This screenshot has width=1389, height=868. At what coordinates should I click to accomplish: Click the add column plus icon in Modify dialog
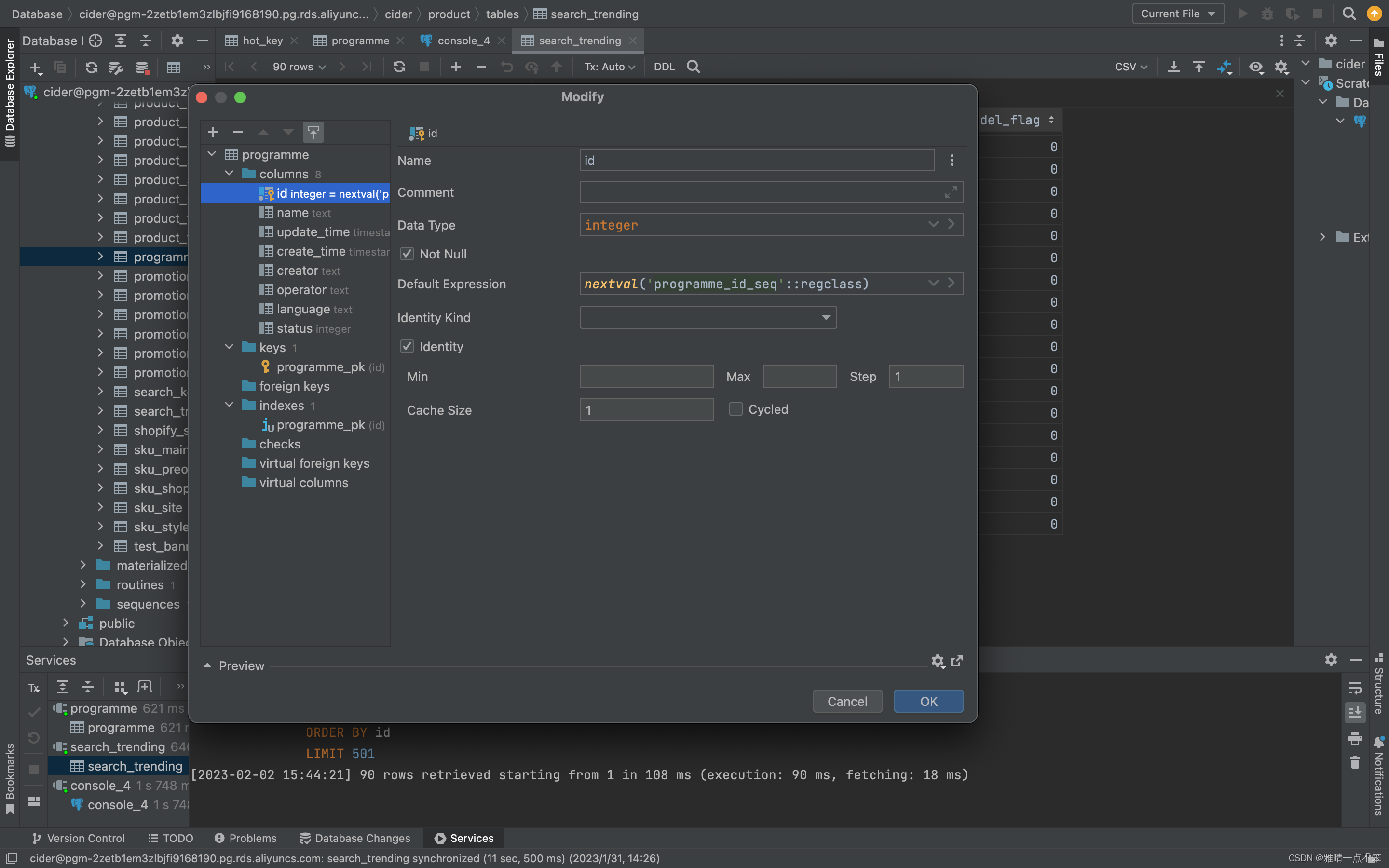click(213, 132)
